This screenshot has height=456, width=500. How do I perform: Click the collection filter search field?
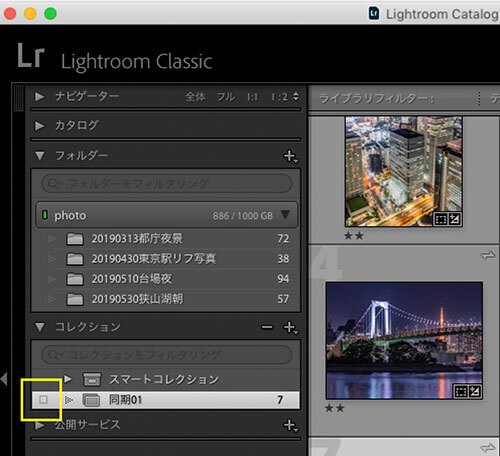pyautogui.click(x=167, y=355)
